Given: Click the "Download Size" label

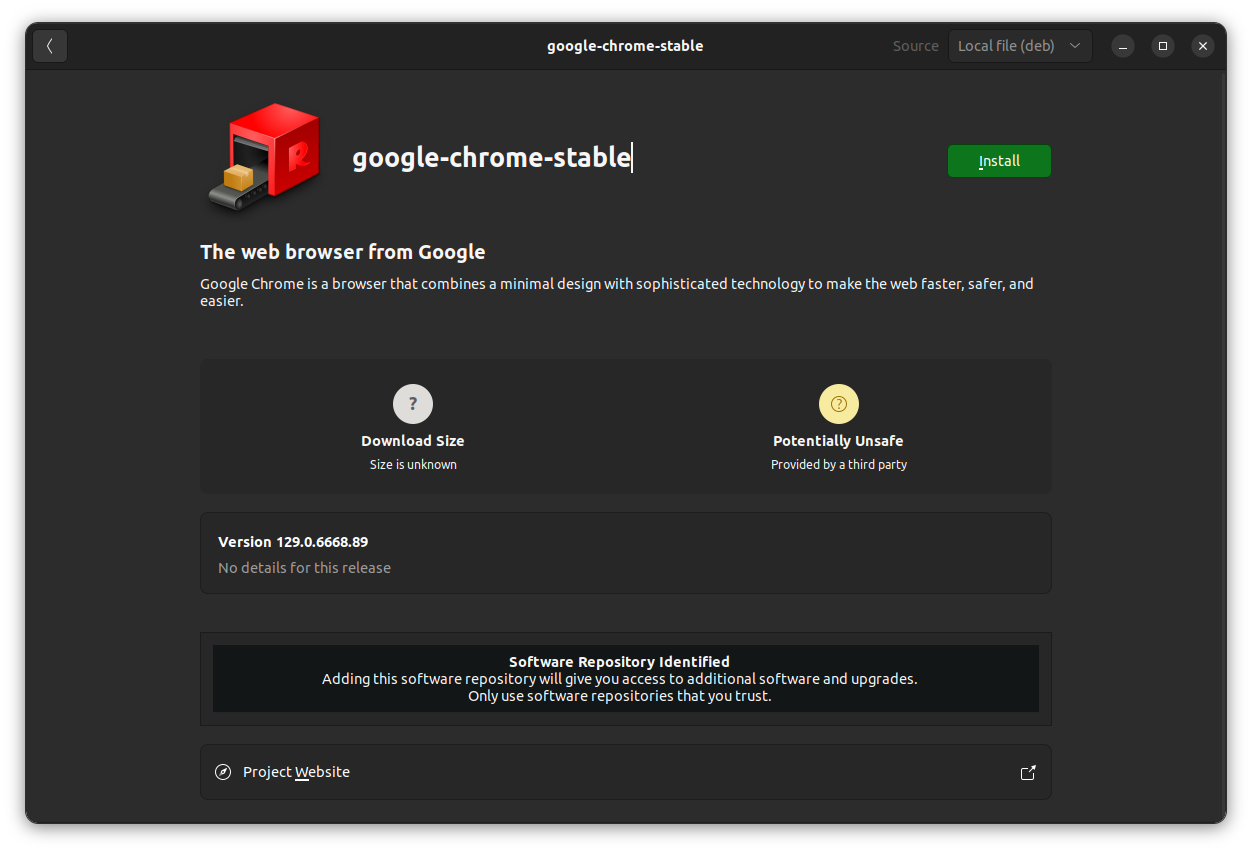Looking at the screenshot, I should tap(413, 441).
